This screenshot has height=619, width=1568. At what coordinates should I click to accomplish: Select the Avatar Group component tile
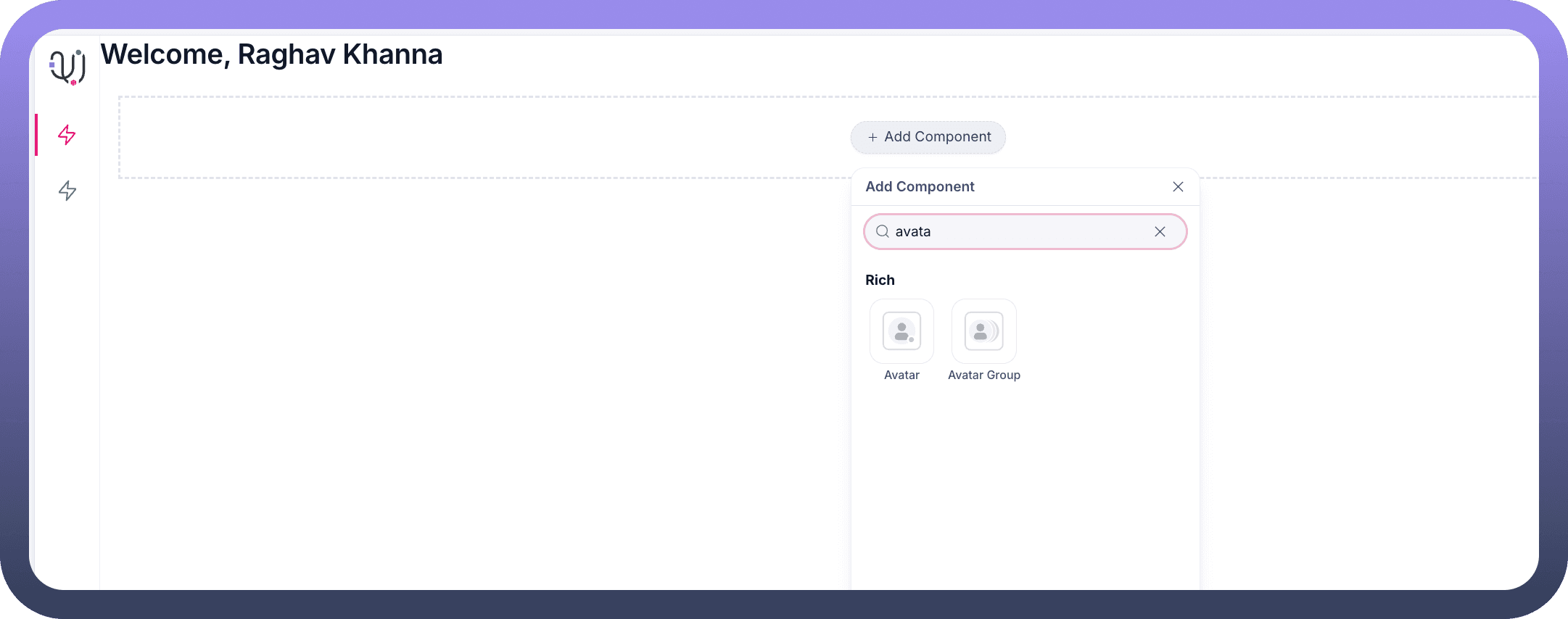[984, 331]
